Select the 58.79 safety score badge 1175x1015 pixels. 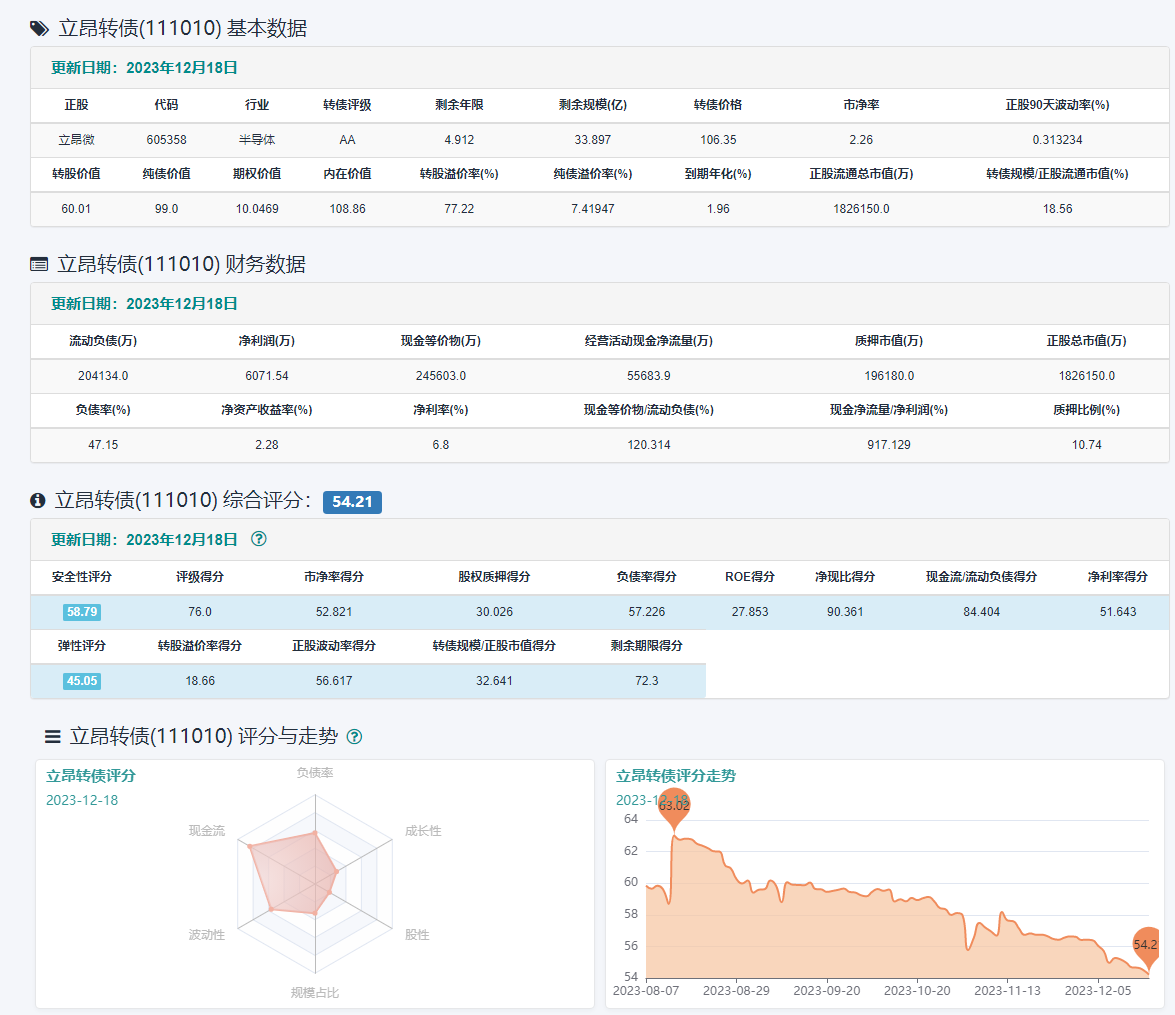pos(82,612)
